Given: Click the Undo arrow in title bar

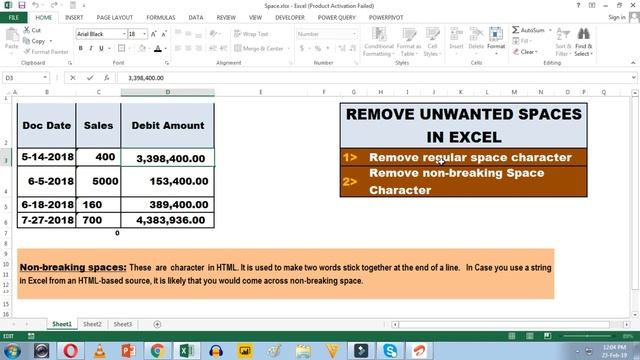Looking at the screenshot, I should 36,5.
